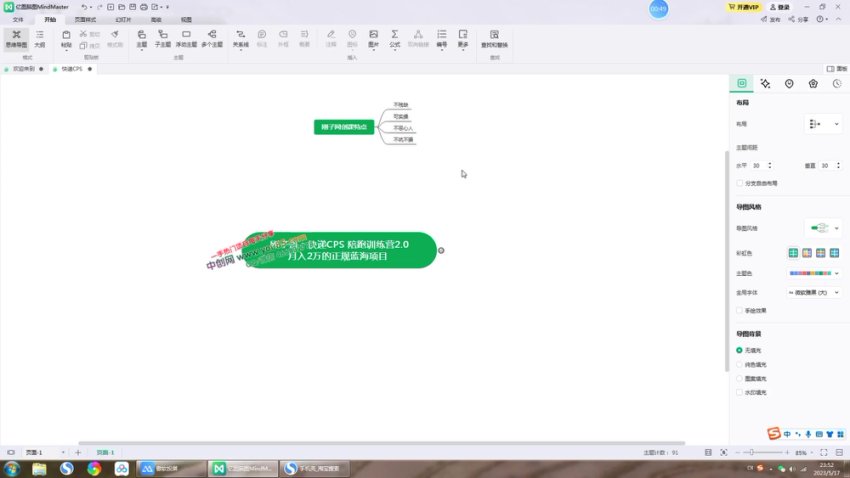This screenshot has height=478, width=850.
Task: Add a new page with plus button
Action: 78,452
